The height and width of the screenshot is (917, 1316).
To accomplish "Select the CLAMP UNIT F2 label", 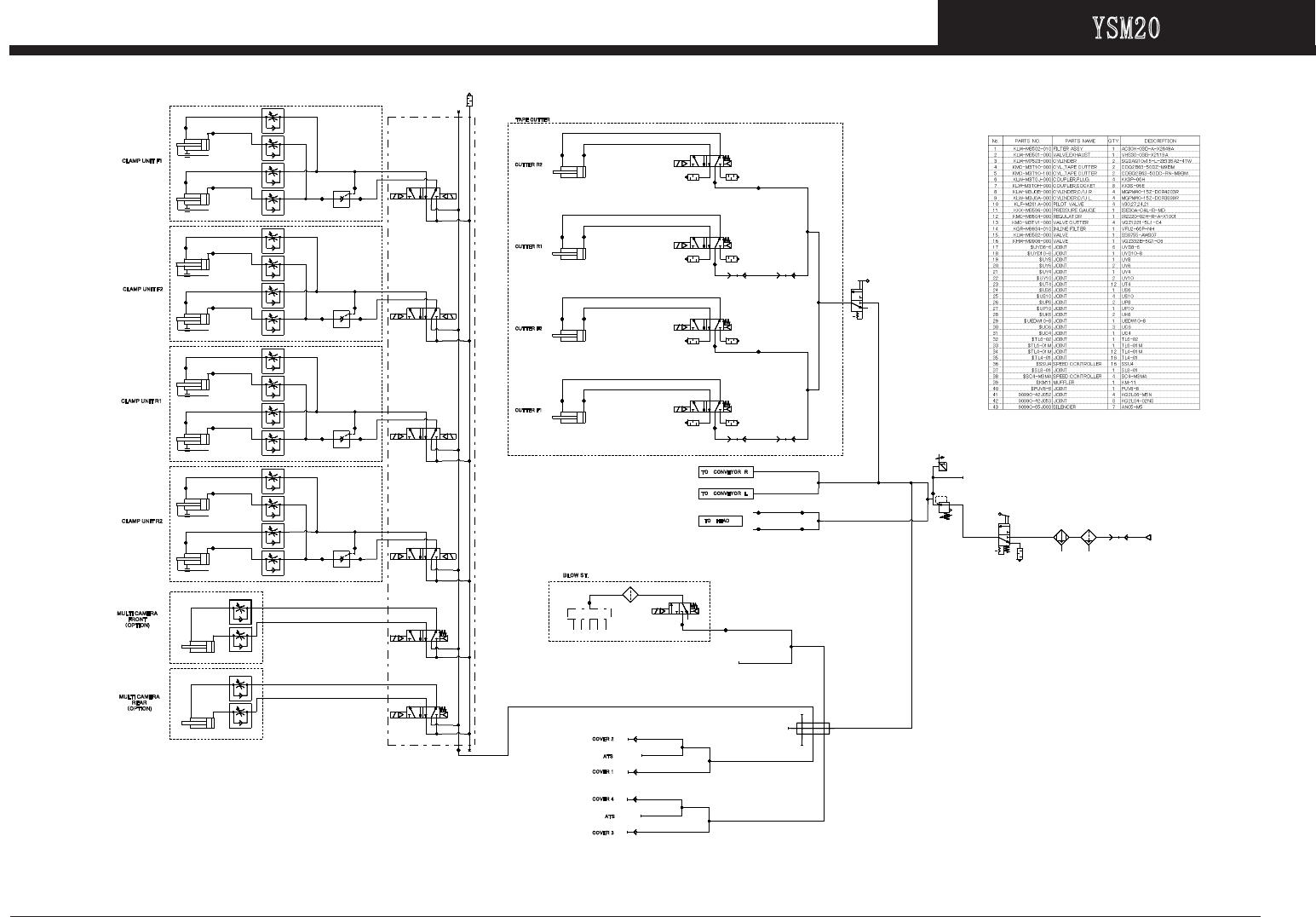I will [141, 290].
